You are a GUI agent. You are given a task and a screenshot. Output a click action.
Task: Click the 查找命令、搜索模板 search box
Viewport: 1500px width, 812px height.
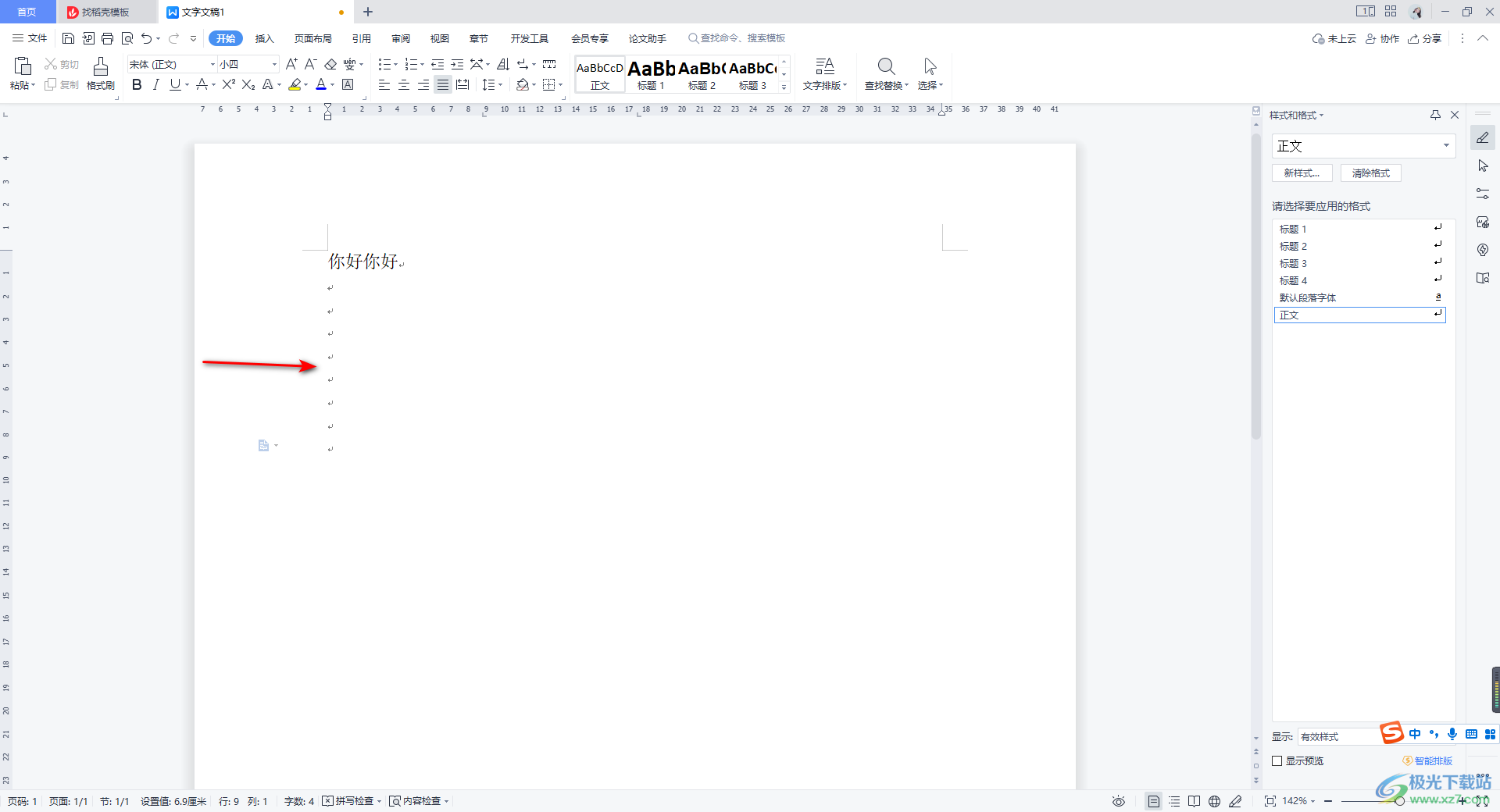737,38
